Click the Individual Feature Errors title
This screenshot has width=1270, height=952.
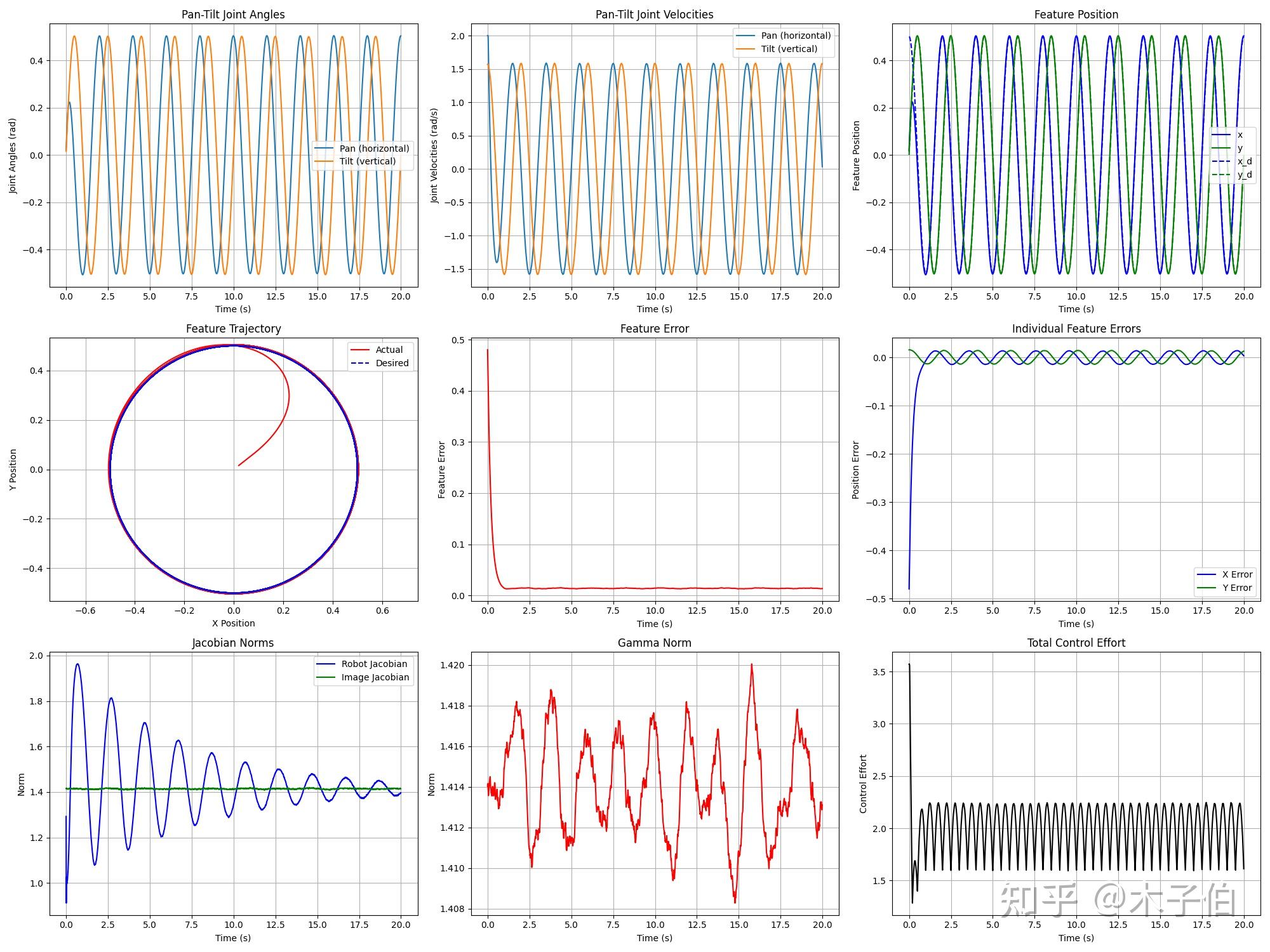coord(1076,329)
